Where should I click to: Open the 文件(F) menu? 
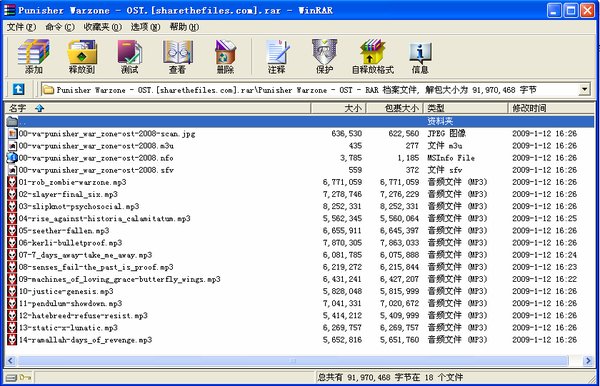pos(21,27)
